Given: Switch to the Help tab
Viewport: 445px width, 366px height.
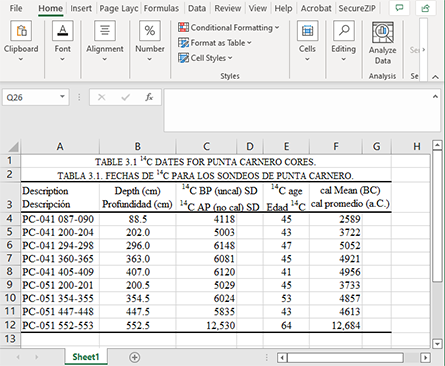Looking at the screenshot, I should (x=283, y=8).
